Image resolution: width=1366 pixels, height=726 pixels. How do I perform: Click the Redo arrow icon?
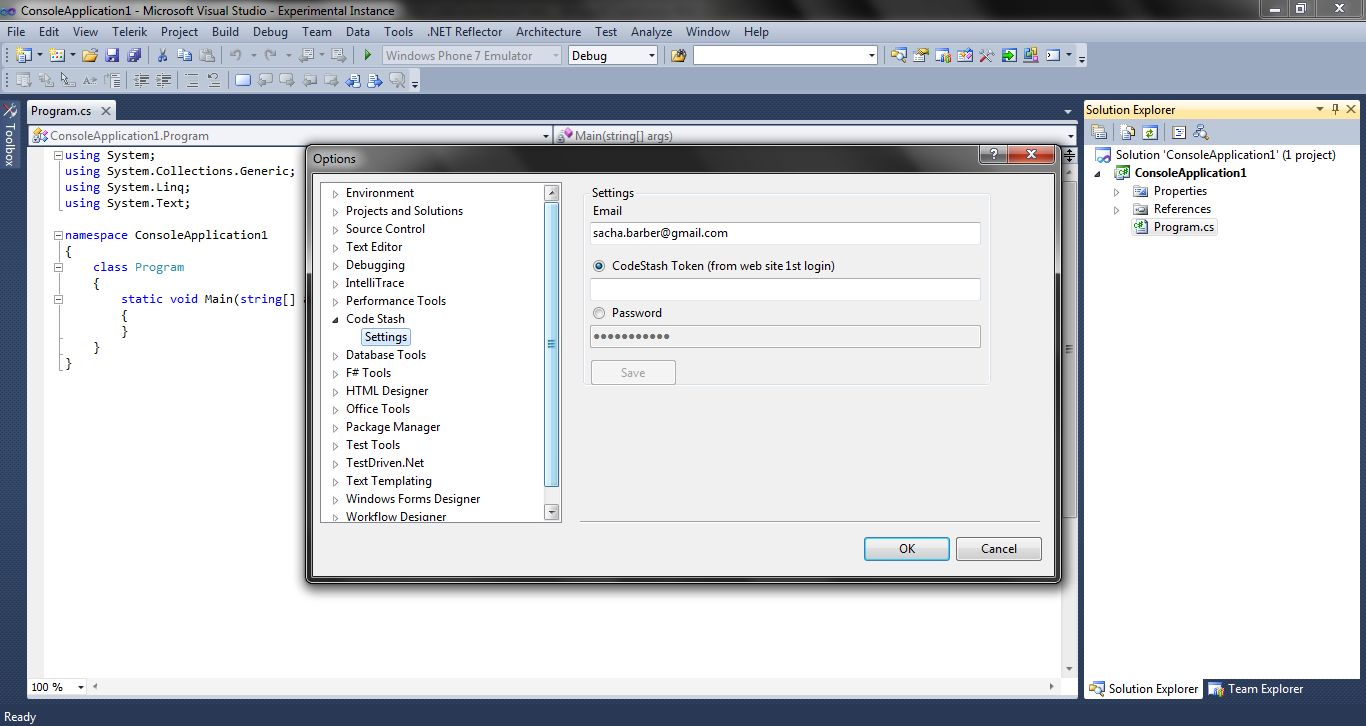coord(270,55)
